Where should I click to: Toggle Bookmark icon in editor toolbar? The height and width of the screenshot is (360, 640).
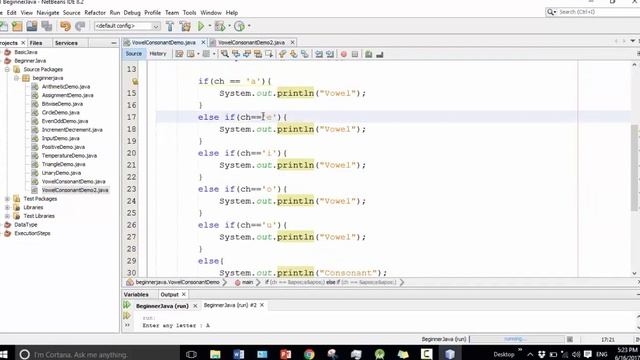coord(304,54)
